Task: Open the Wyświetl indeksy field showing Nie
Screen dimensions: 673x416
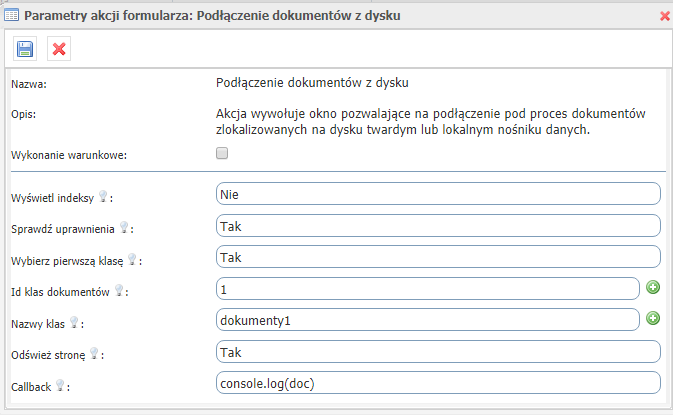Action: tap(438, 194)
